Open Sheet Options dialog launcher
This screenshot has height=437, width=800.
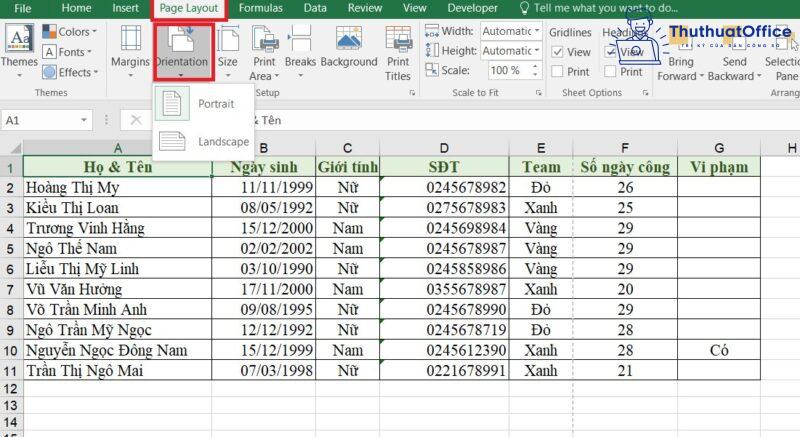click(x=645, y=93)
